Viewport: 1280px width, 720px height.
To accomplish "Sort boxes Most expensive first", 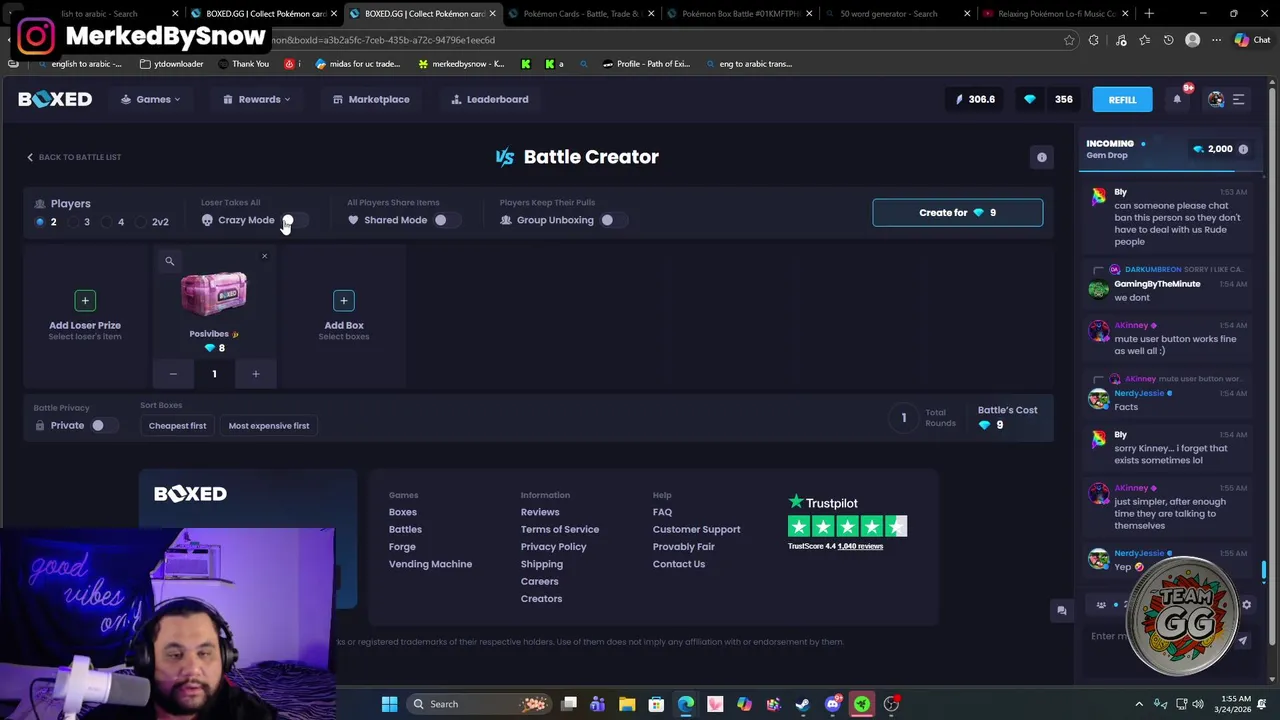I will [x=269, y=426].
